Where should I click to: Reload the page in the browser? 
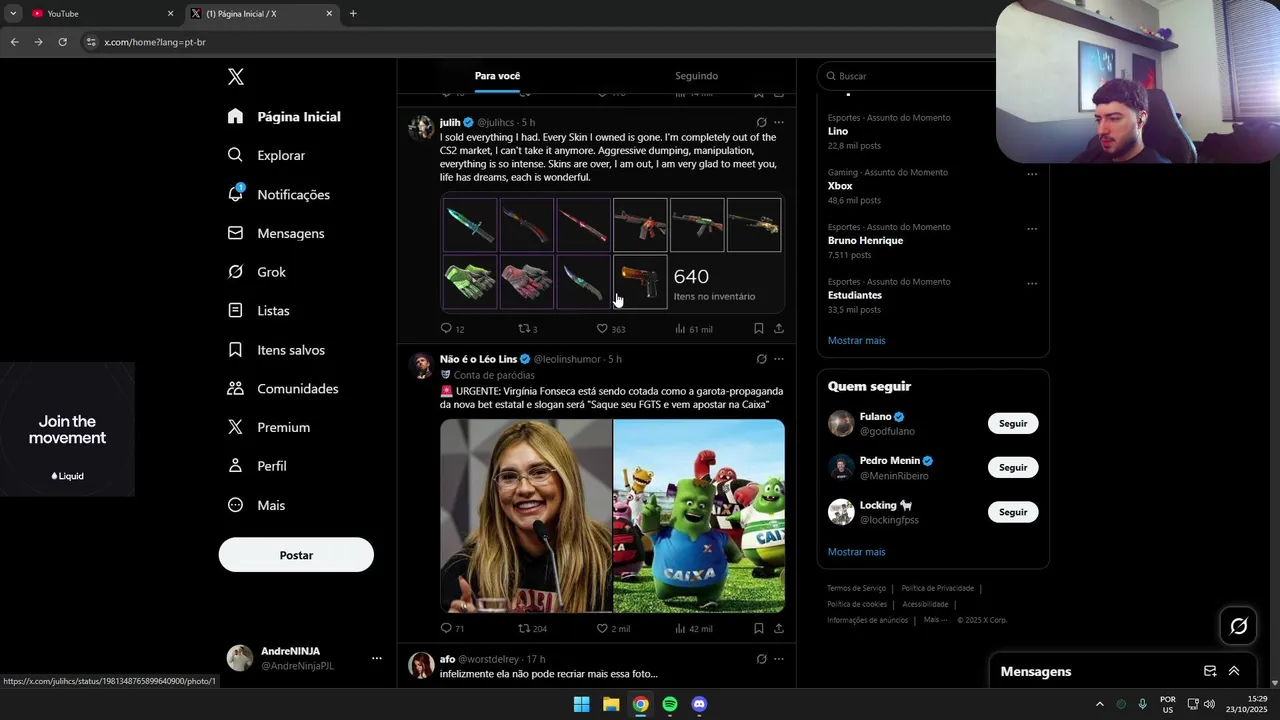(62, 42)
